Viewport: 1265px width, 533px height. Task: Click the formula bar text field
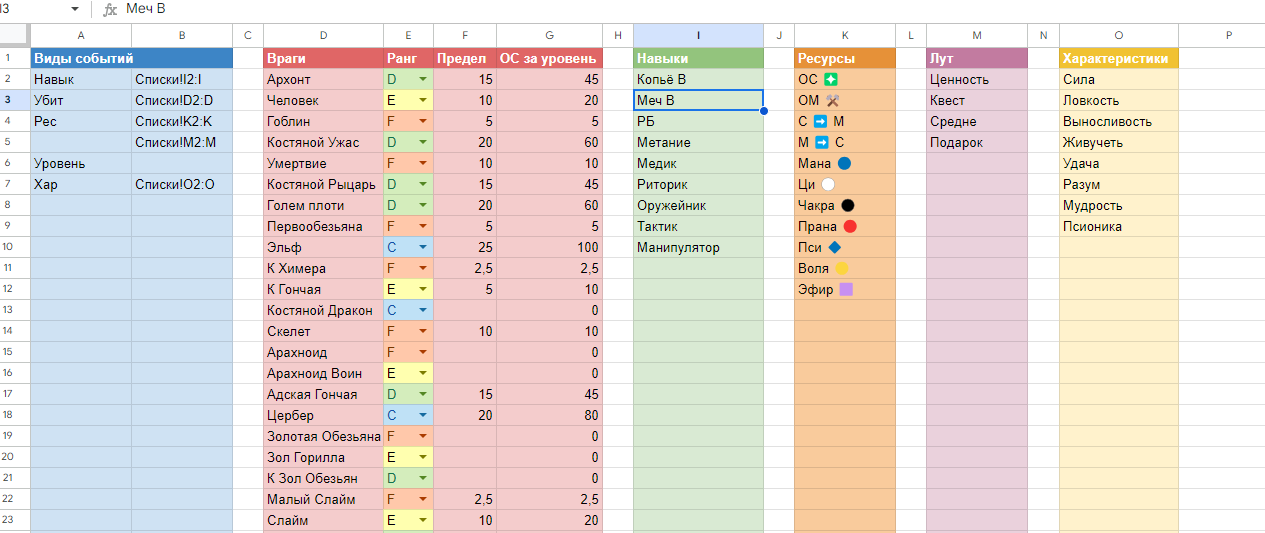pyautogui.click(x=600, y=9)
